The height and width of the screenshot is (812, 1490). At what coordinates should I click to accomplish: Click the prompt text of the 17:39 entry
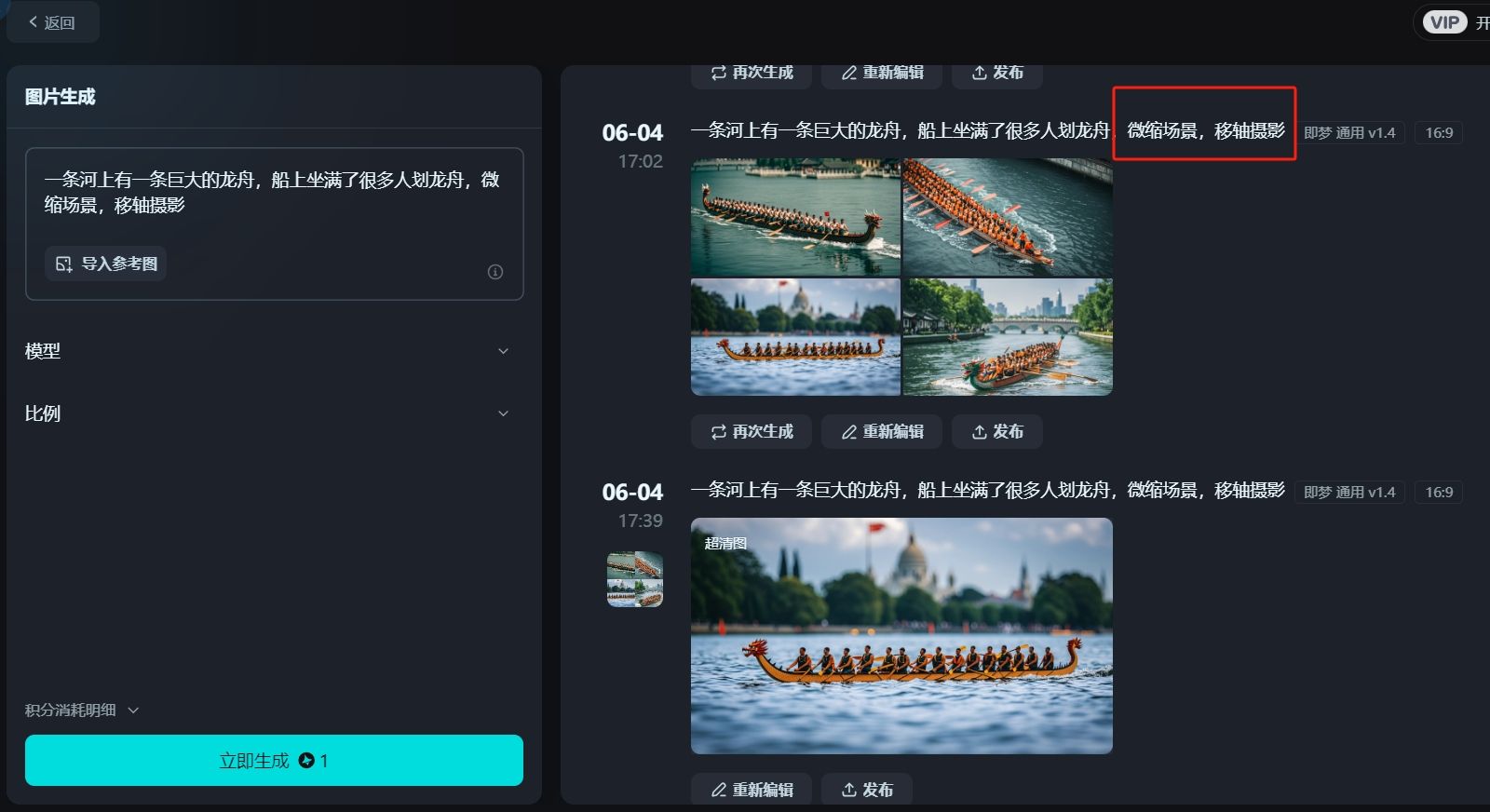(988, 490)
